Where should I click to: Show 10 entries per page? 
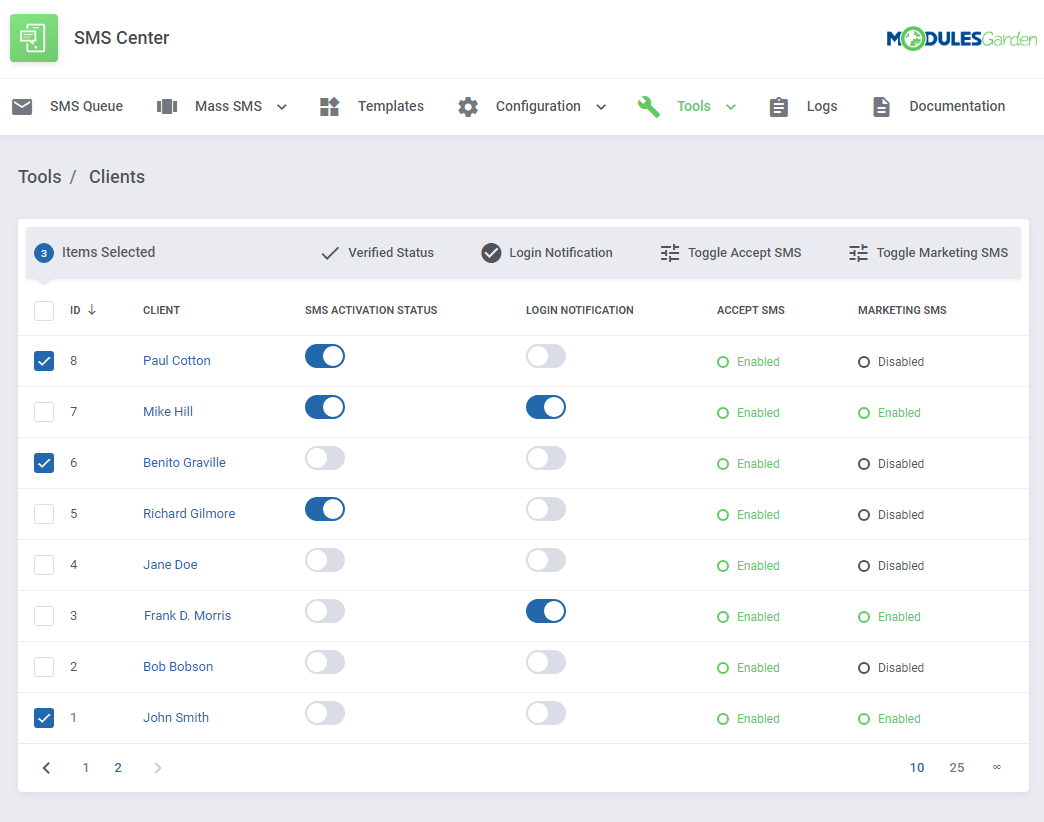[x=917, y=767]
